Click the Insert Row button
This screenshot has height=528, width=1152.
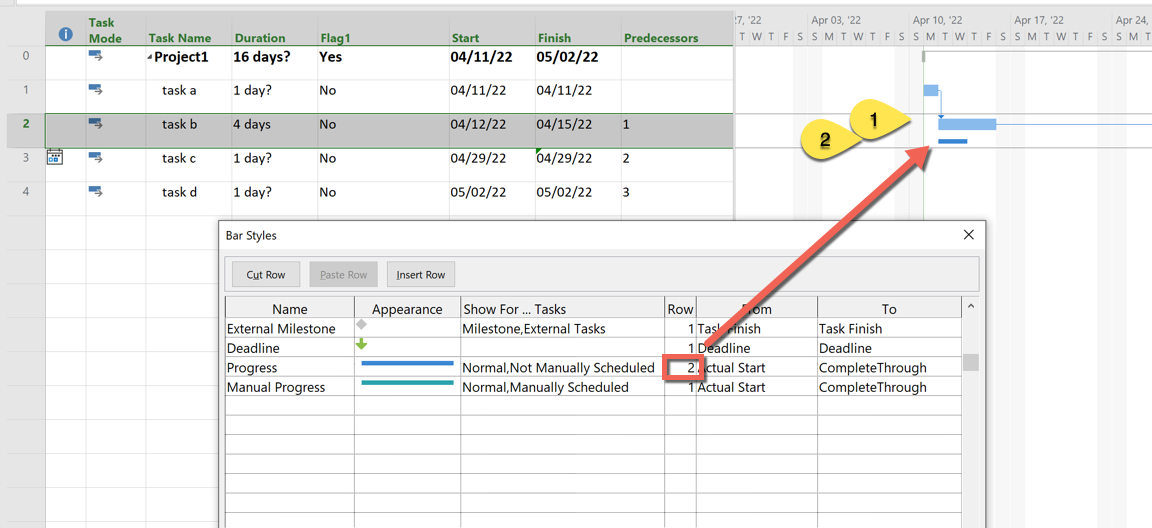click(x=421, y=275)
